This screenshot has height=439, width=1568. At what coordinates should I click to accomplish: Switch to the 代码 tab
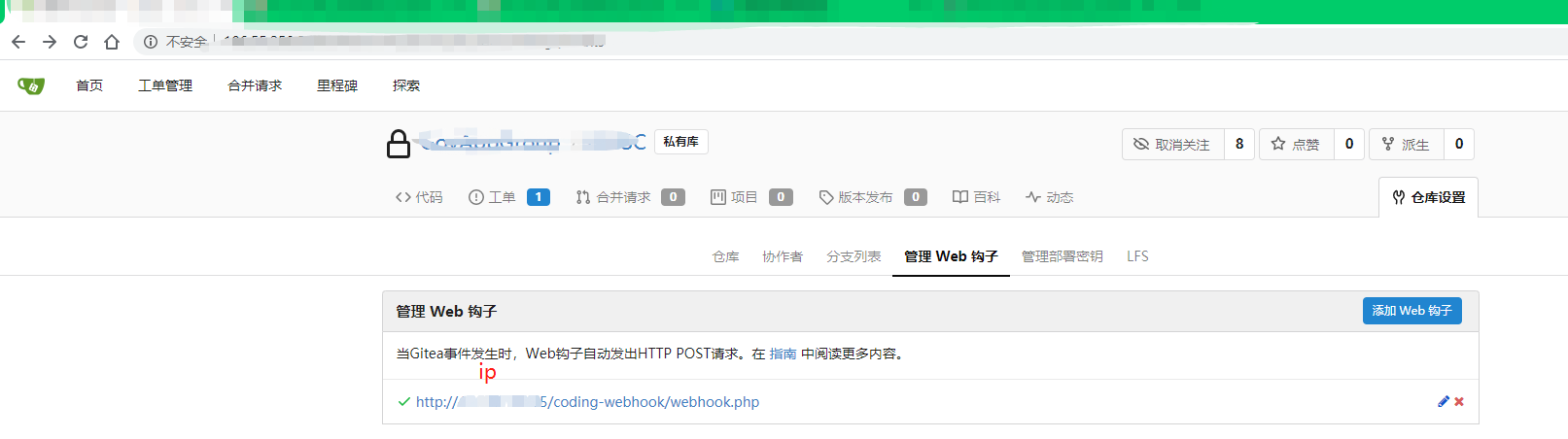pos(419,197)
